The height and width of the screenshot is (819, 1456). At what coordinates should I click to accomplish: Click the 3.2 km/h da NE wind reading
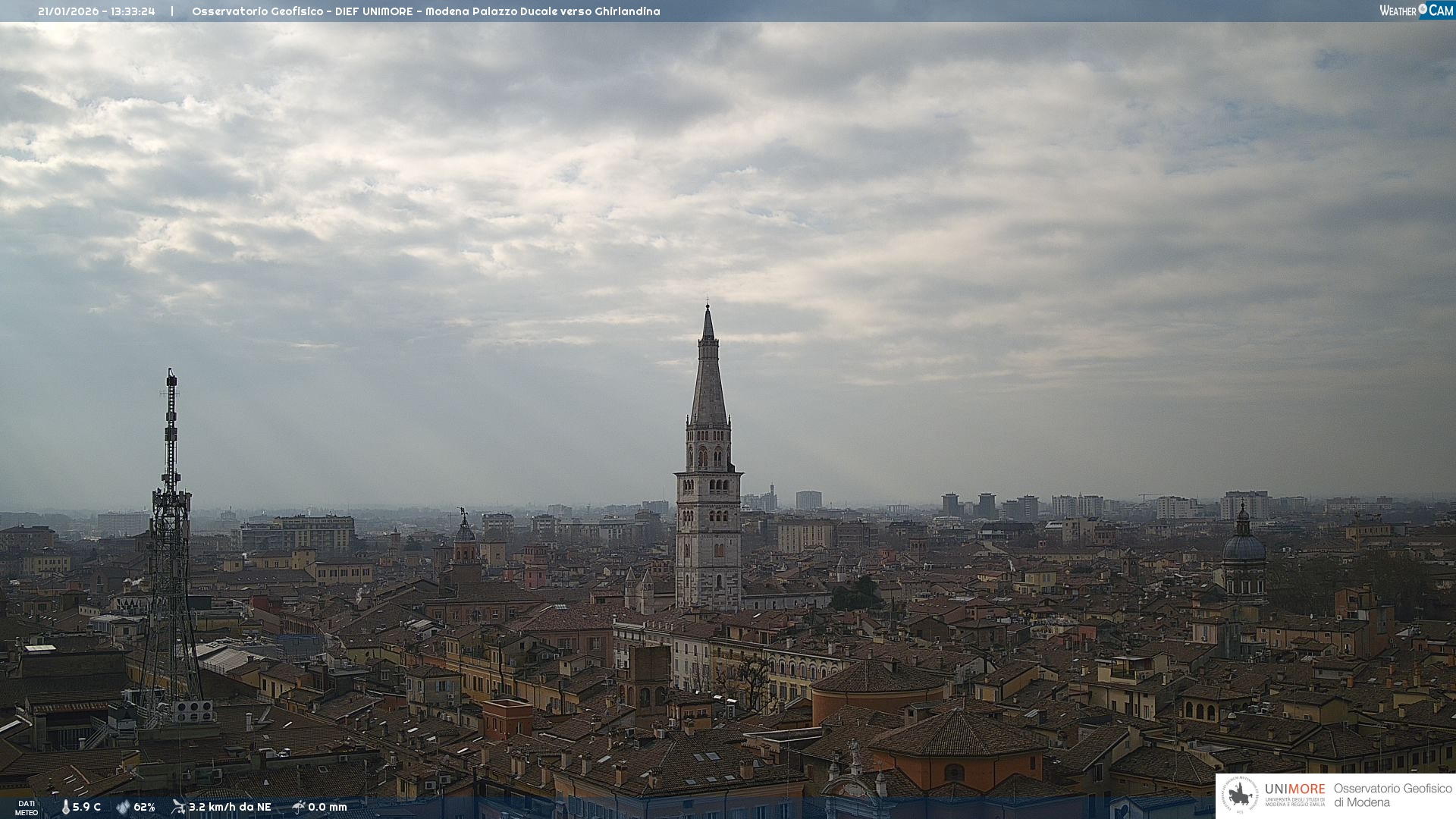[230, 807]
